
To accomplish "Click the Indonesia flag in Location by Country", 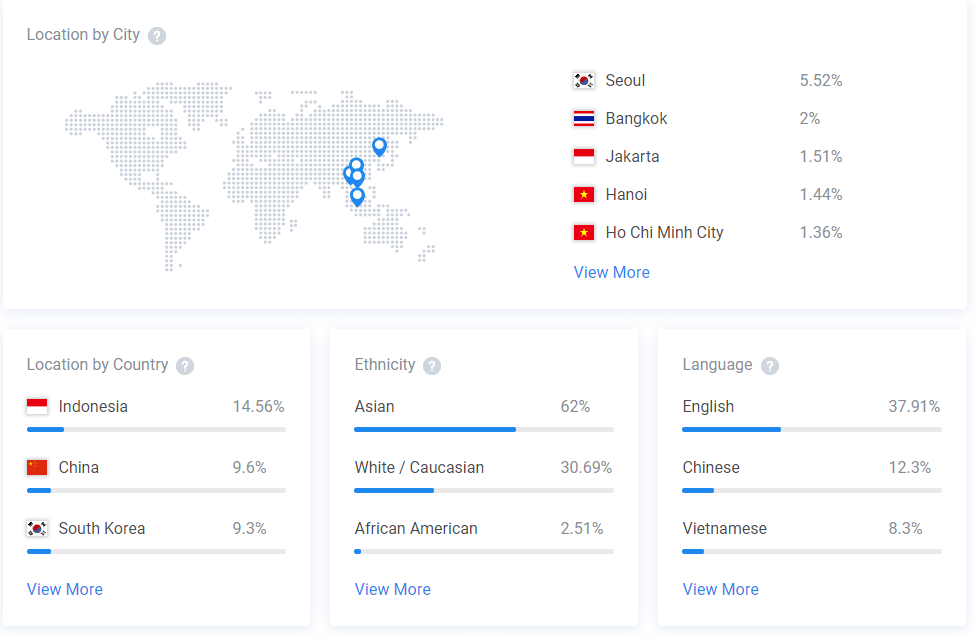I will pyautogui.click(x=37, y=406).
